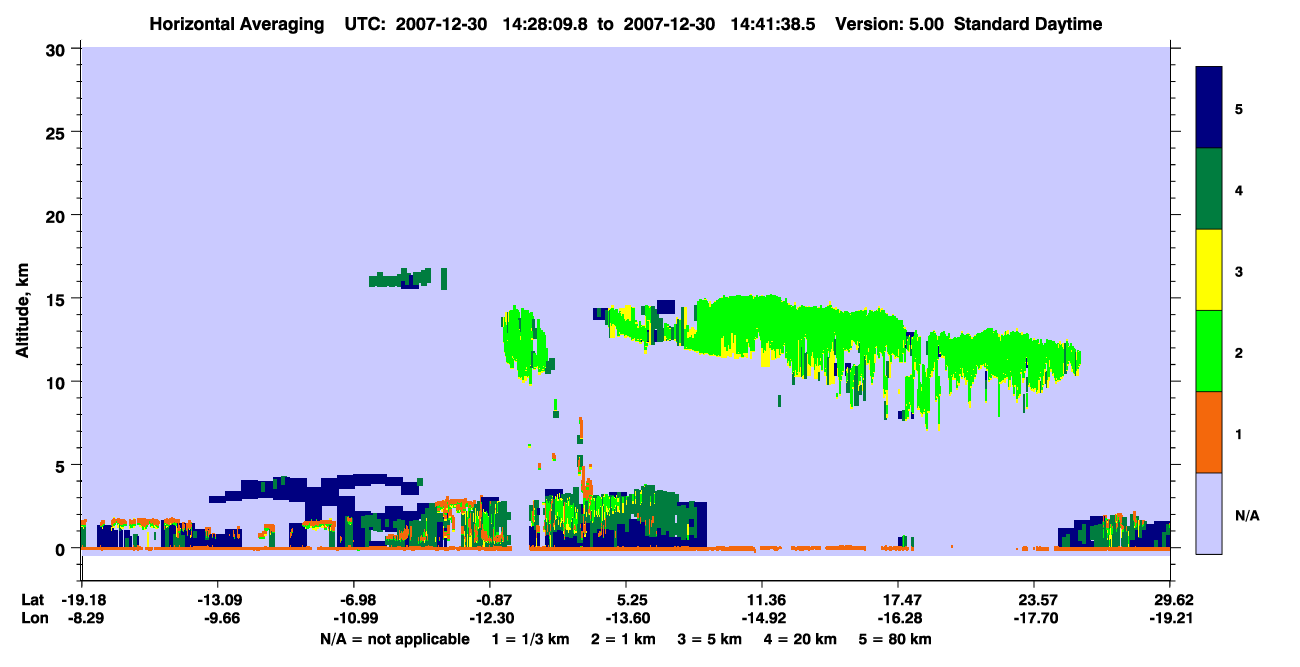Screen dimensions: 1300x667
Task: Click the bright green colorbar segment labeled 2
Action: point(1209,351)
